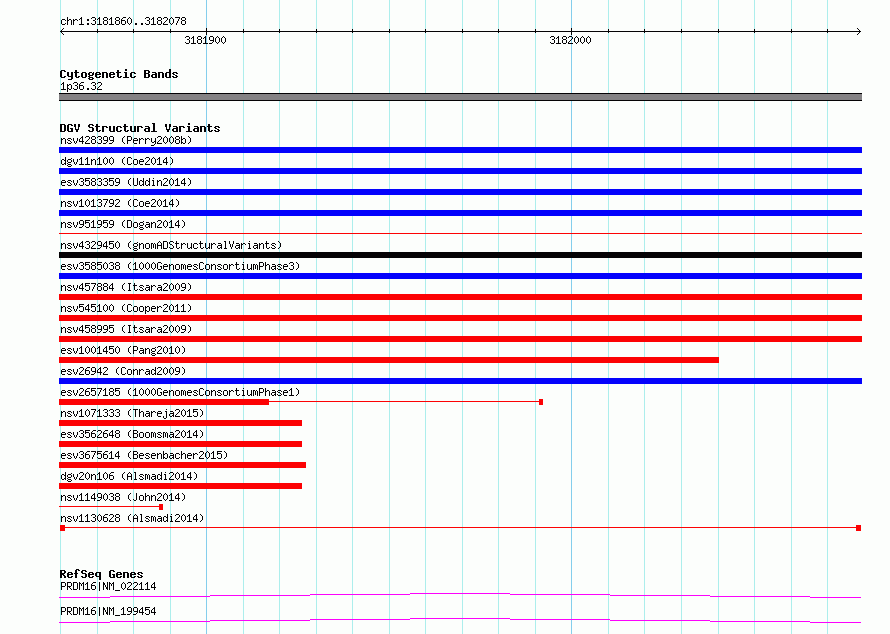Click the gray 1p36.32 cytogenetic band bar
890x634 pixels.
460,97
